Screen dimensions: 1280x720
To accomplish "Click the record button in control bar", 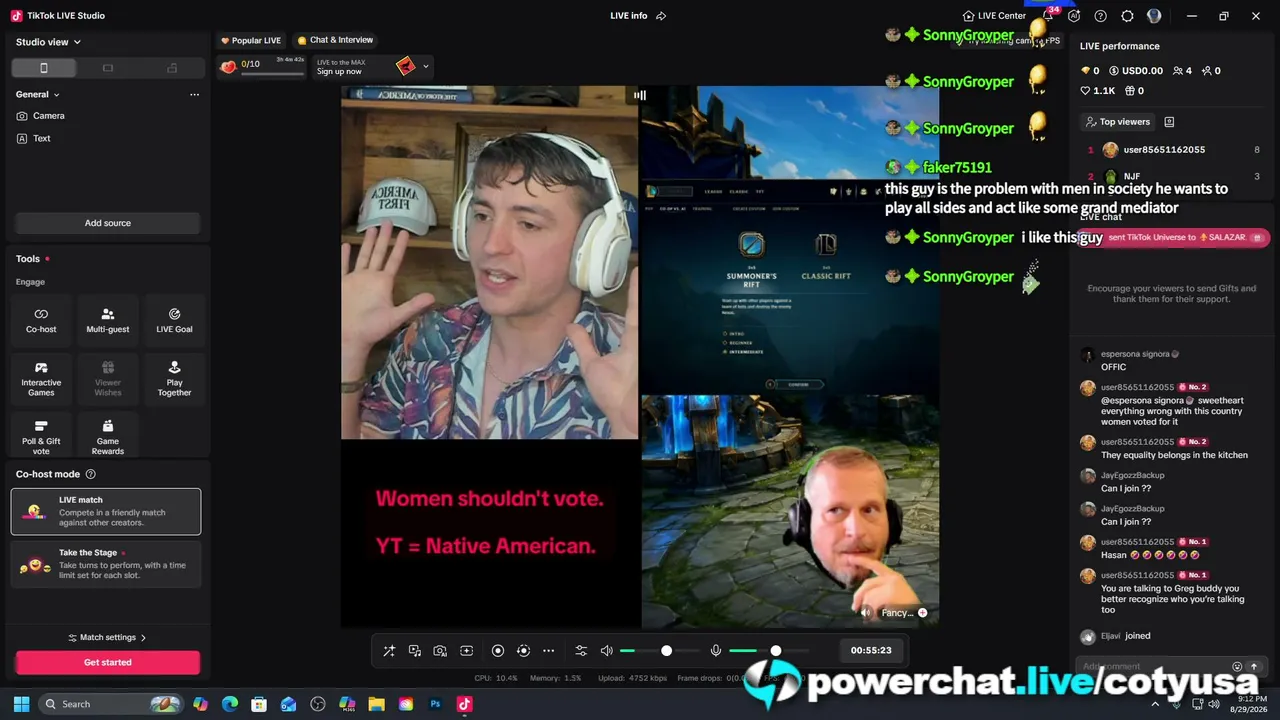I will tap(498, 651).
